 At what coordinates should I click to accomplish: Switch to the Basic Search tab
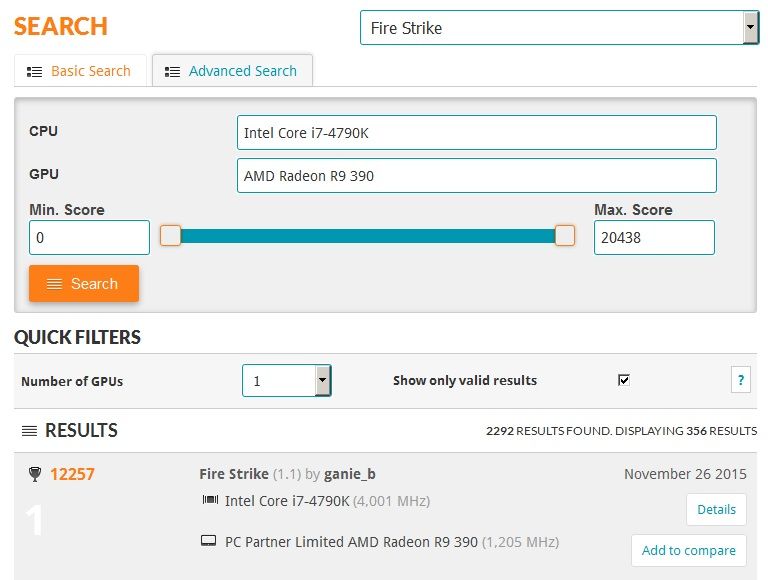click(x=80, y=71)
